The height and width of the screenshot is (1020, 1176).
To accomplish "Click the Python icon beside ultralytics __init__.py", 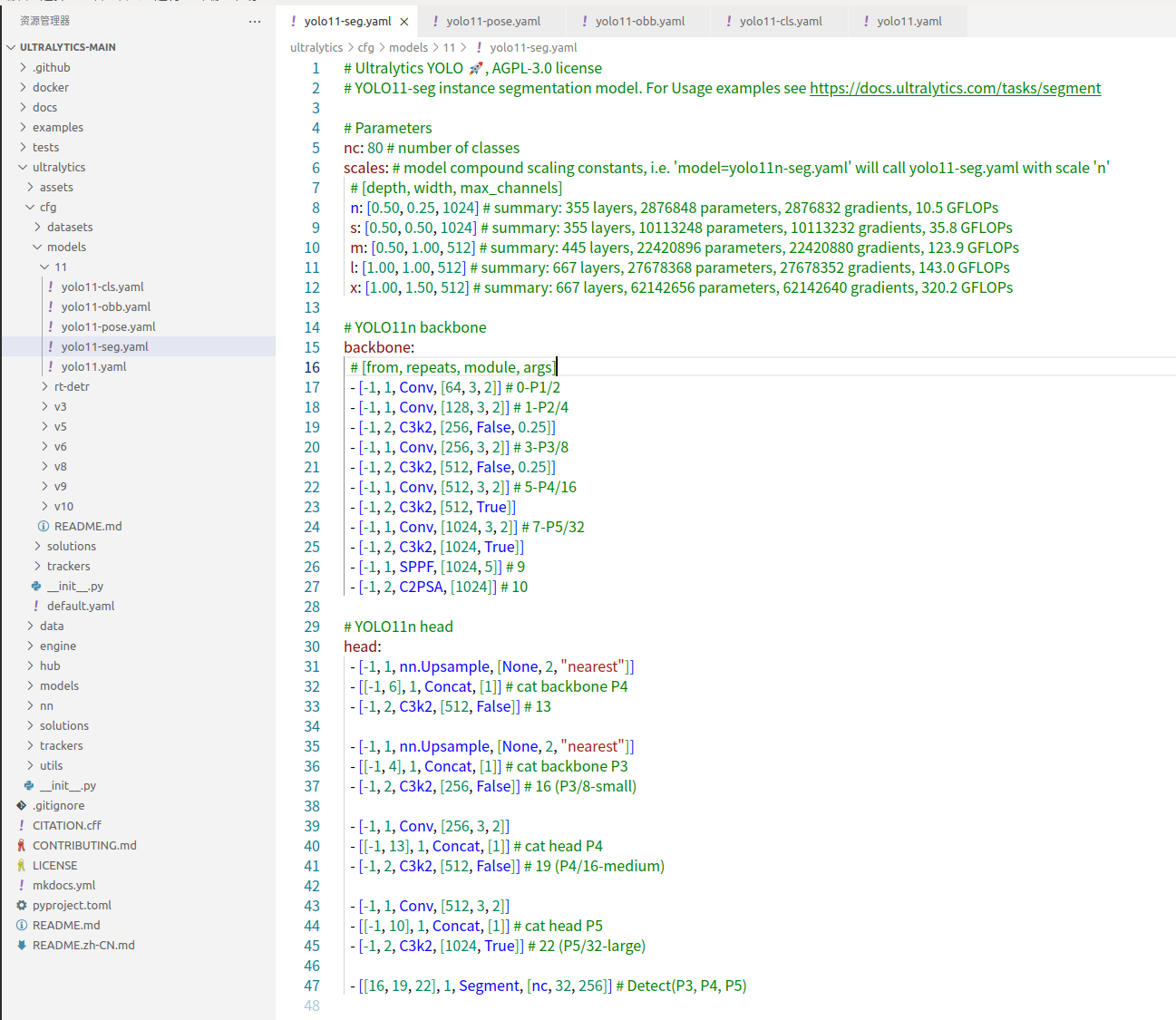I will (29, 785).
